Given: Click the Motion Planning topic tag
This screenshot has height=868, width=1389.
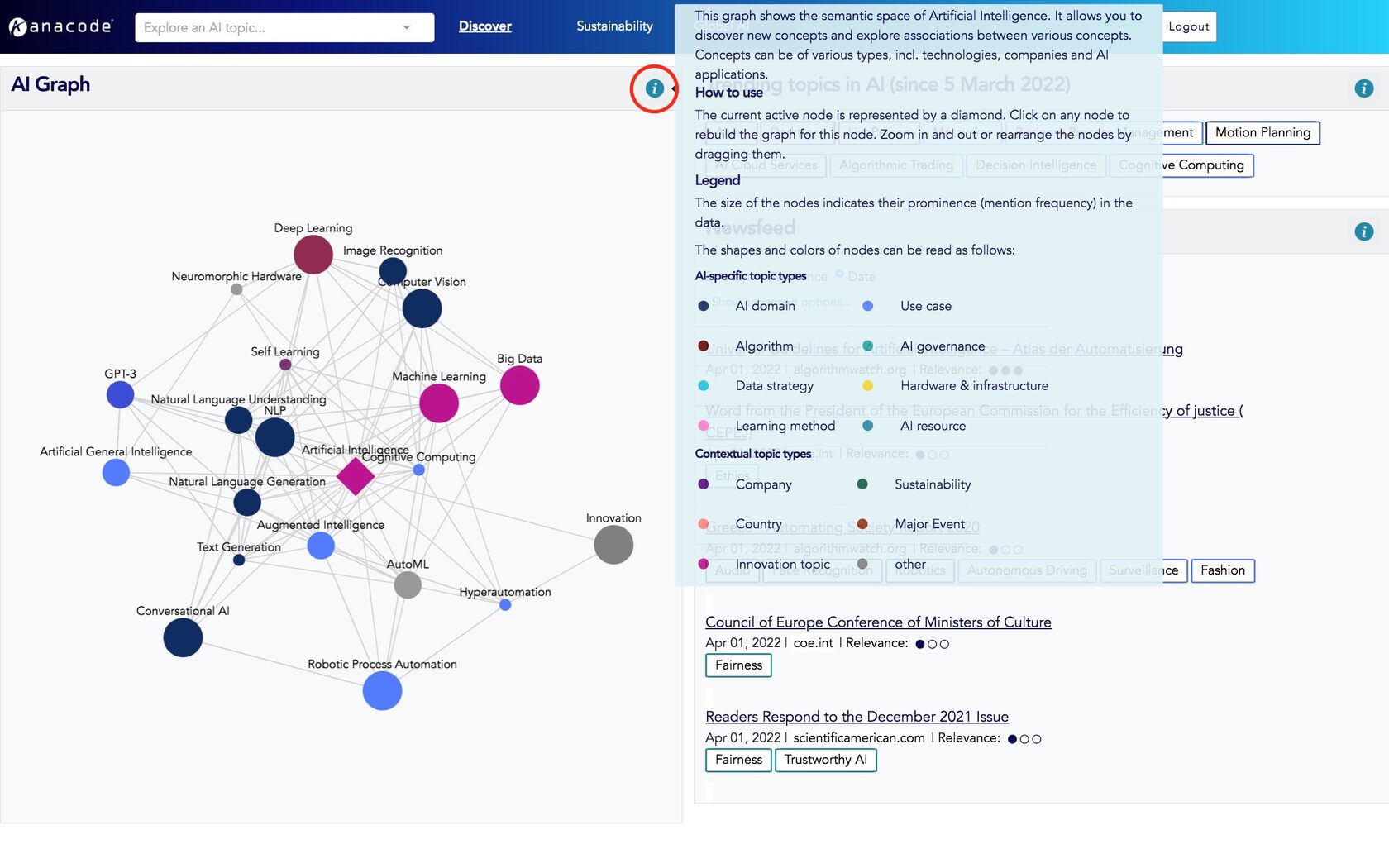Looking at the screenshot, I should [x=1263, y=132].
